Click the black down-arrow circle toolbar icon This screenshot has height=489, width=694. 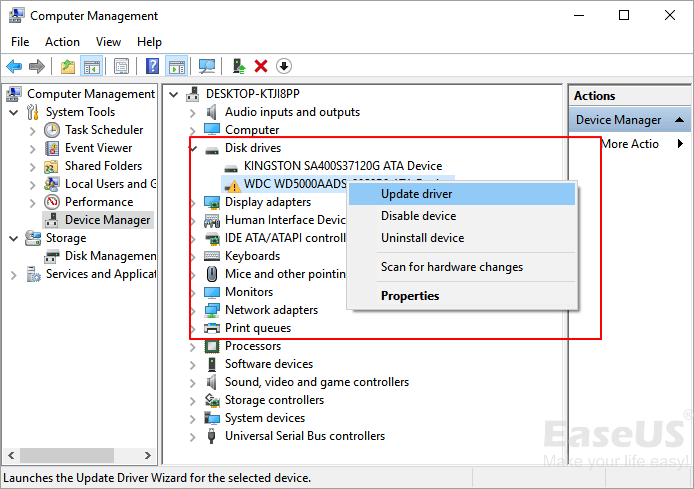284,66
